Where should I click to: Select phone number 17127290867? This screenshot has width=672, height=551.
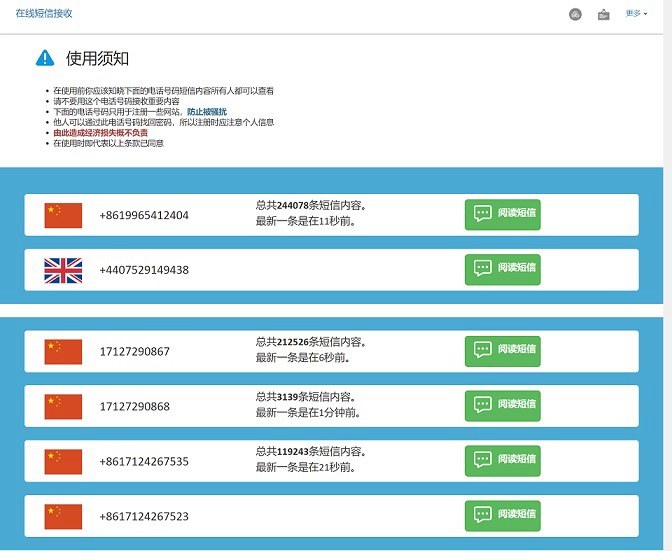(x=135, y=352)
